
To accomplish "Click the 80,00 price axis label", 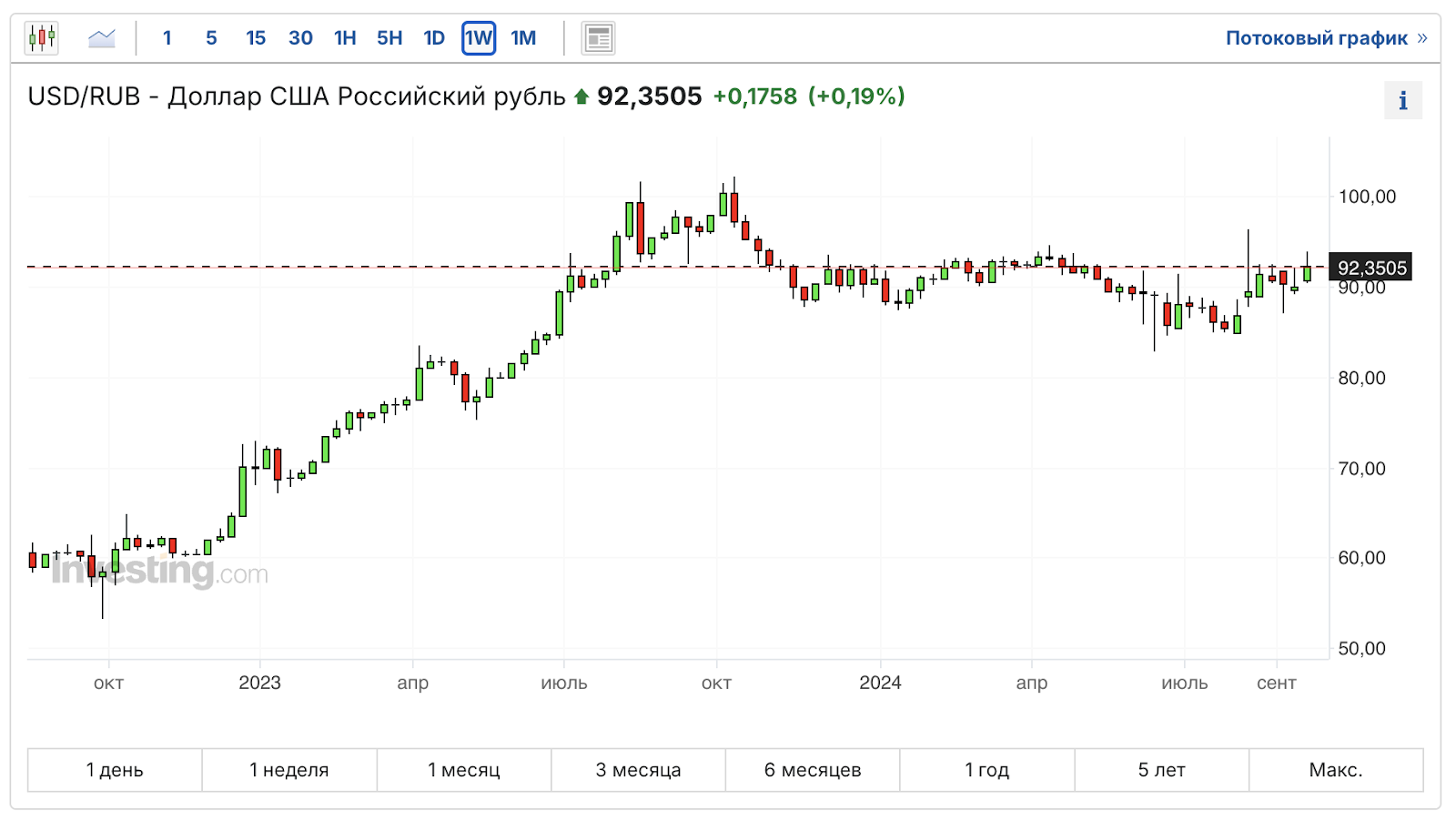I will tap(1362, 378).
